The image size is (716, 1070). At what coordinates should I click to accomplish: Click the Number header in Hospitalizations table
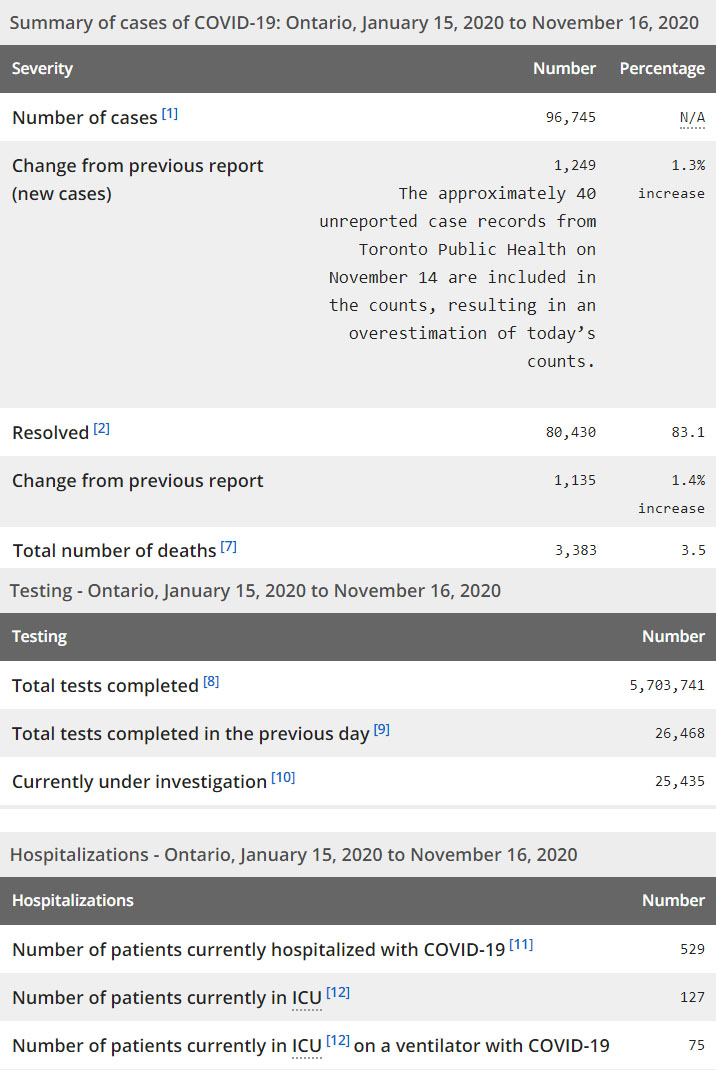pyautogui.click(x=673, y=901)
